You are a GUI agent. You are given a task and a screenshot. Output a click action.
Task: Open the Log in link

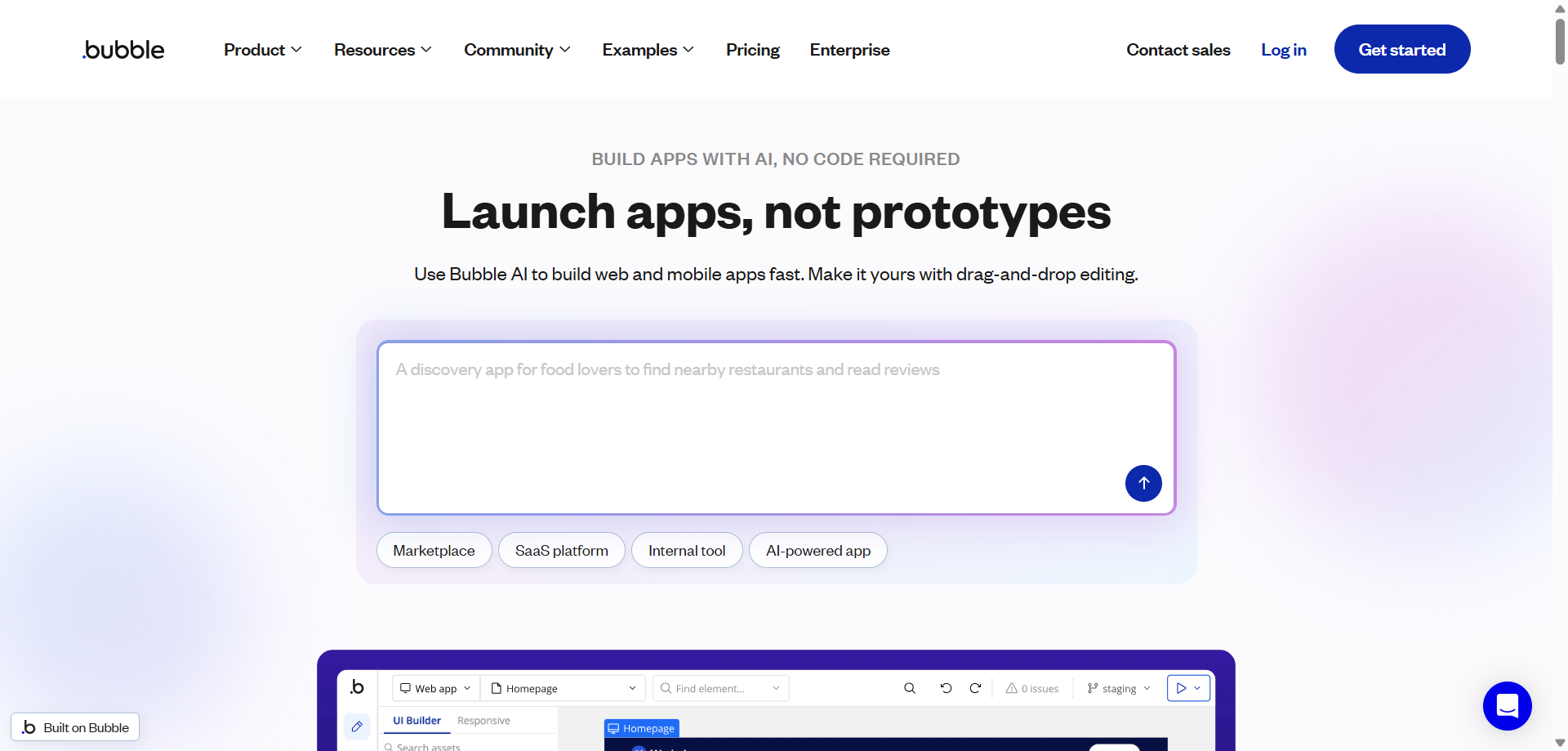(x=1283, y=50)
